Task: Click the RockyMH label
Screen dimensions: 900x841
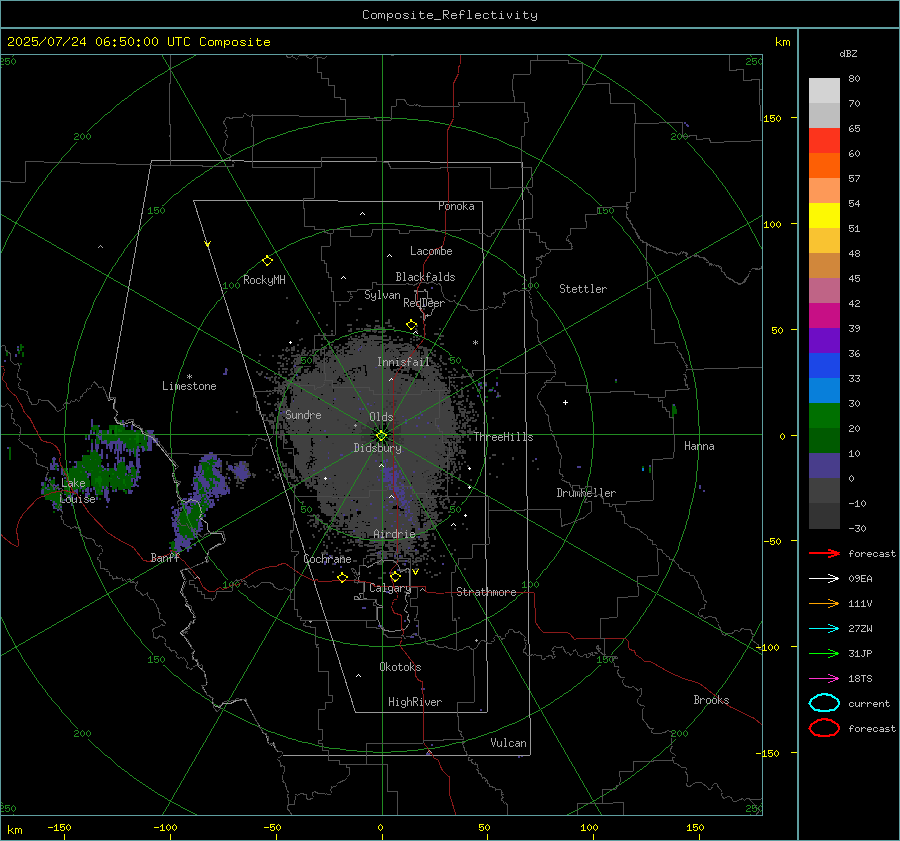Action: (264, 280)
